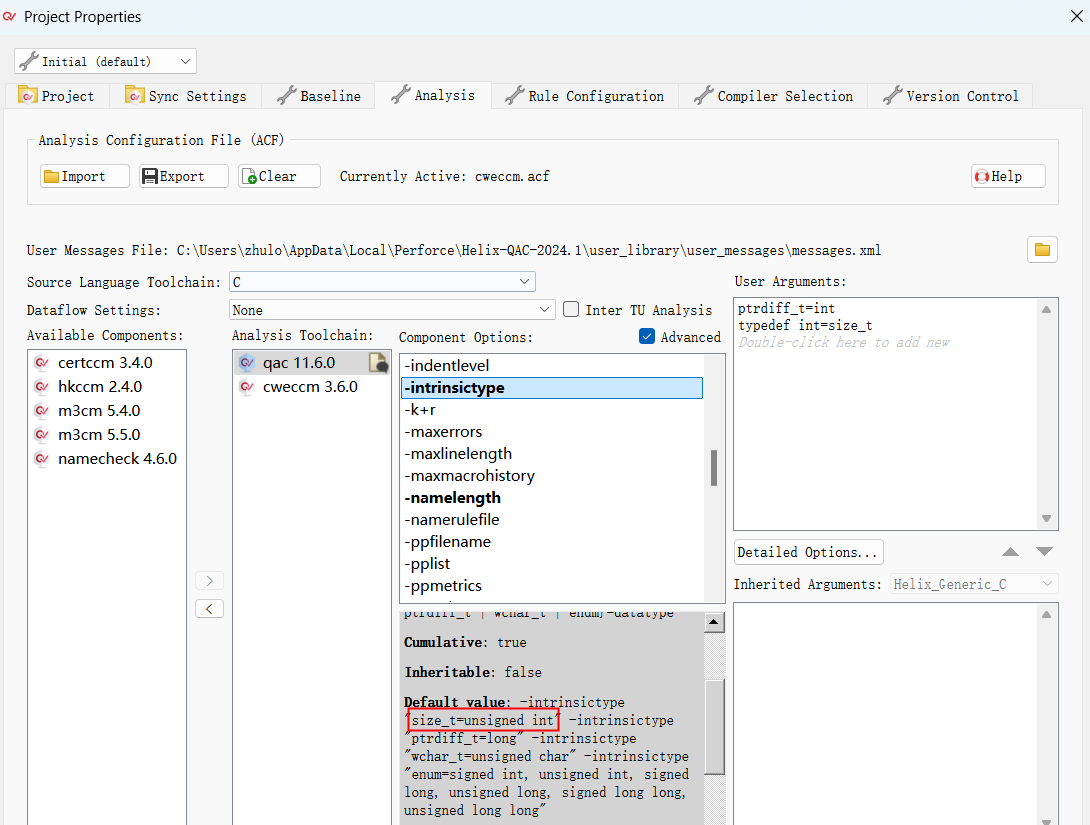Image resolution: width=1090 pixels, height=825 pixels.
Task: Expand the Source Language Toolchain dropdown
Action: [x=382, y=283]
